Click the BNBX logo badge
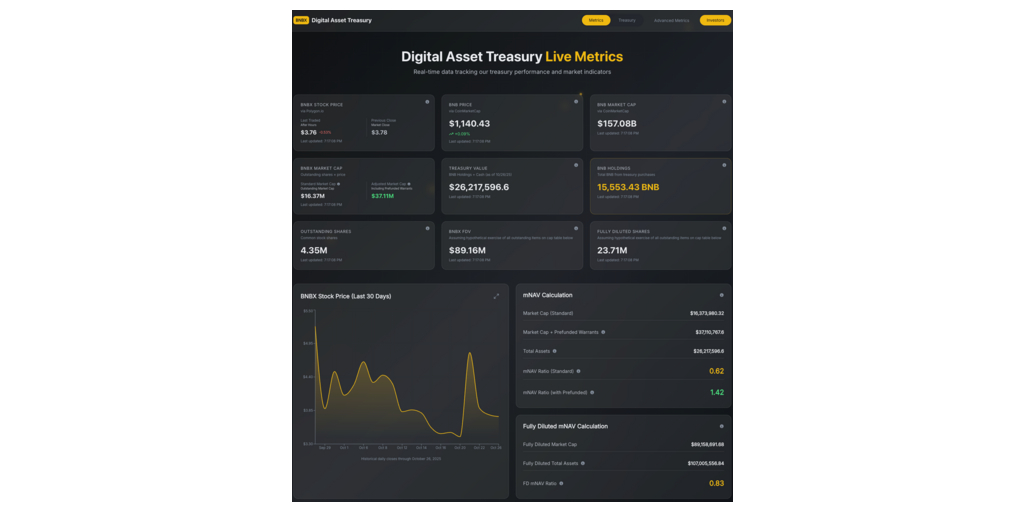This screenshot has width=1024, height=512. tap(301, 20)
